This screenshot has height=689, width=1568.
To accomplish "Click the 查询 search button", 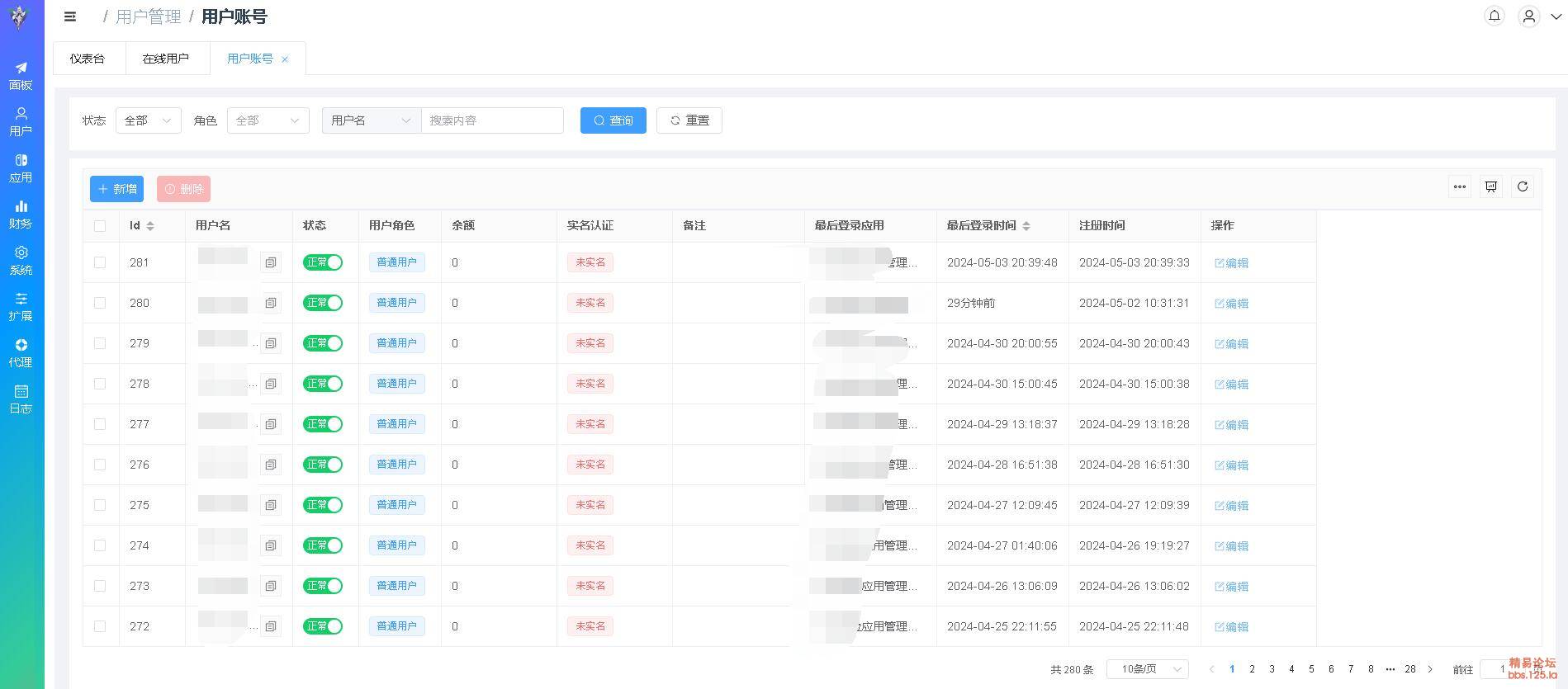I will coord(613,120).
